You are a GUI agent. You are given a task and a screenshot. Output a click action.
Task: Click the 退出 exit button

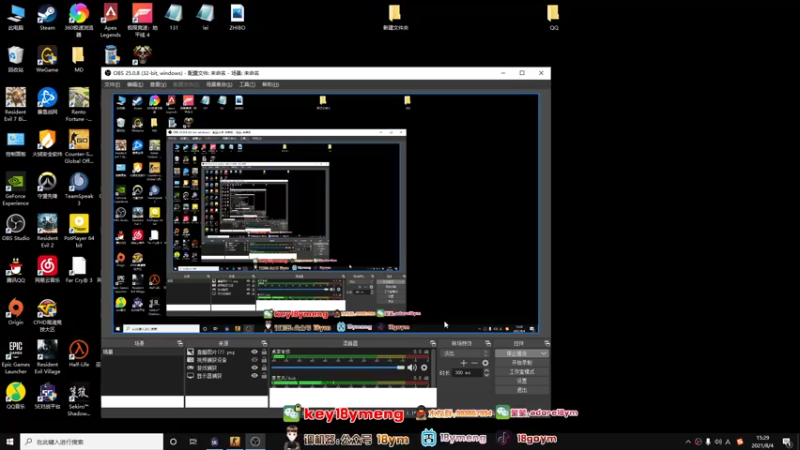pyautogui.click(x=522, y=390)
